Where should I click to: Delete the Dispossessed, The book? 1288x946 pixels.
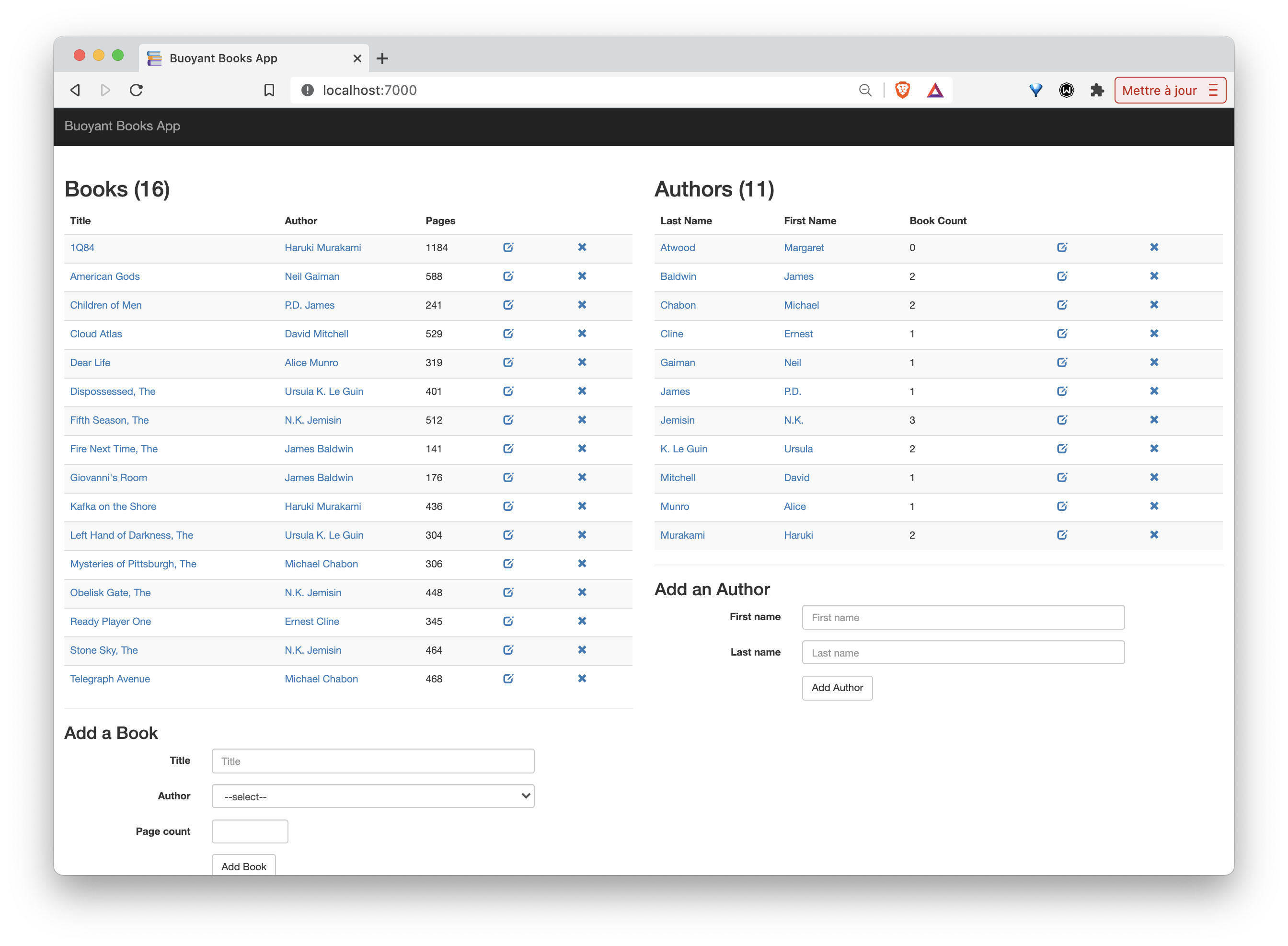pos(582,391)
